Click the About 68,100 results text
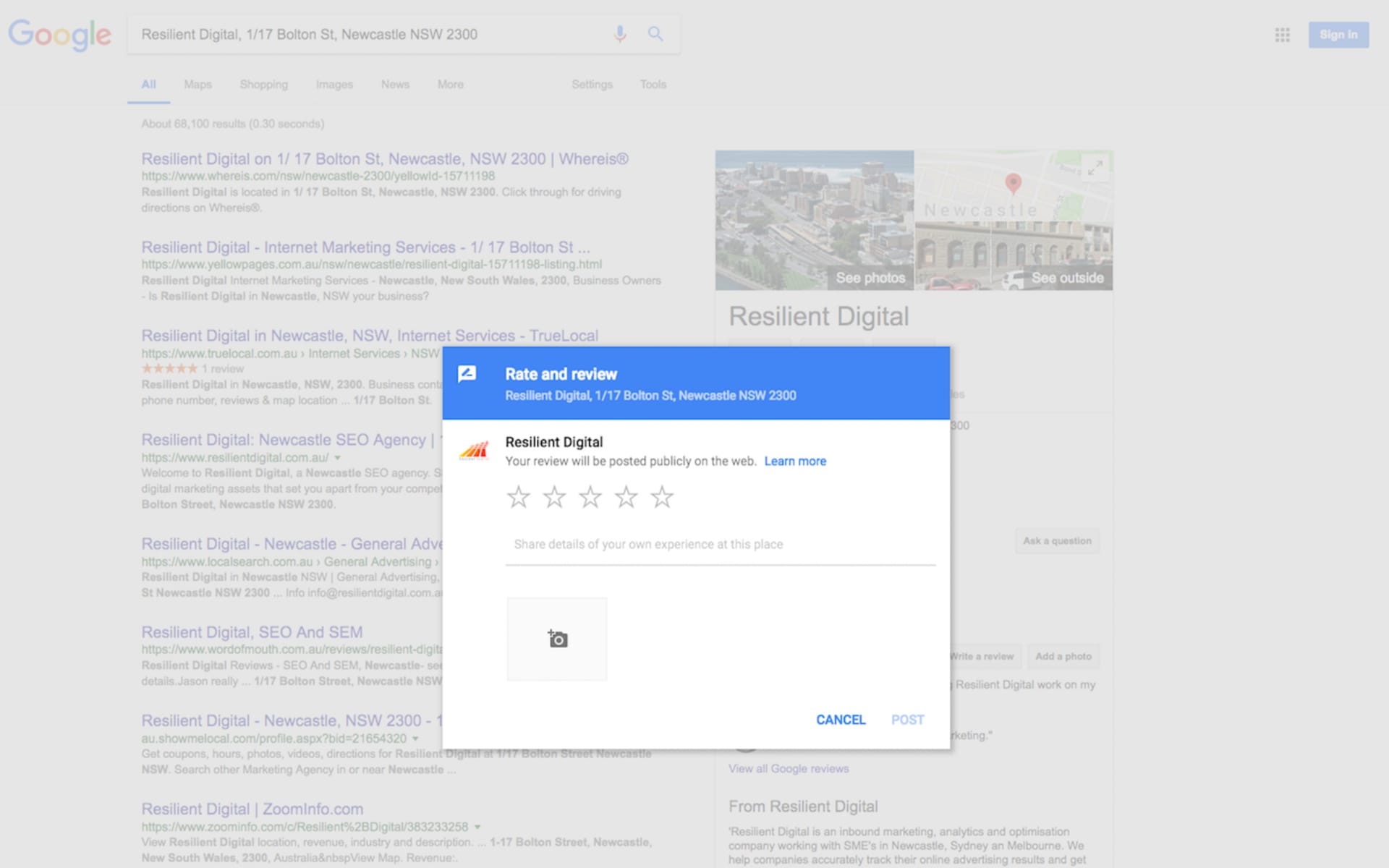Viewport: 1389px width, 868px height. click(x=232, y=124)
